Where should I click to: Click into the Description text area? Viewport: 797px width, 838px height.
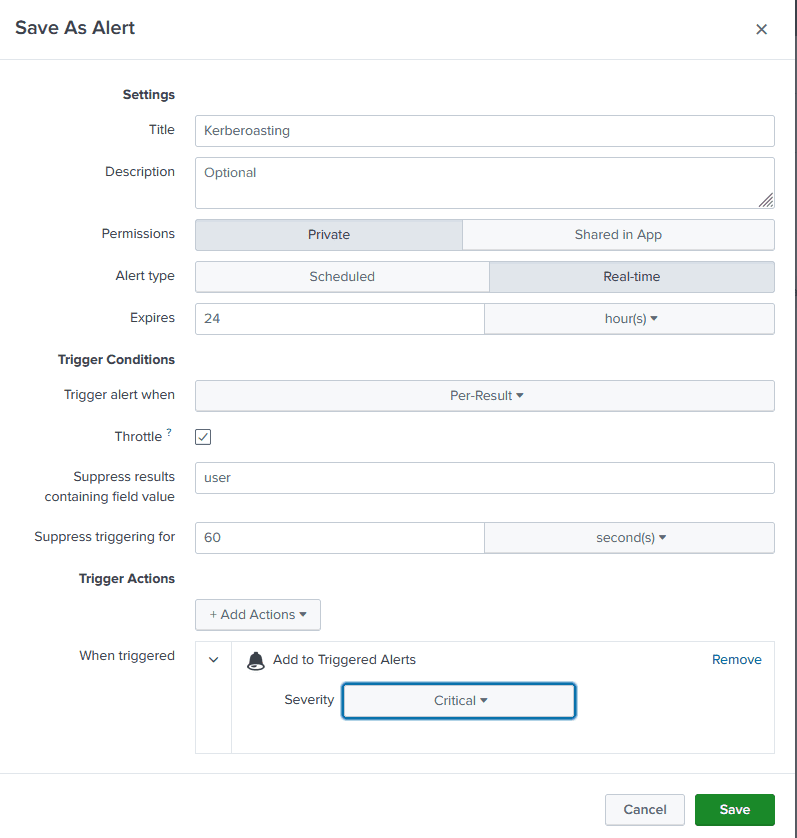(x=484, y=183)
